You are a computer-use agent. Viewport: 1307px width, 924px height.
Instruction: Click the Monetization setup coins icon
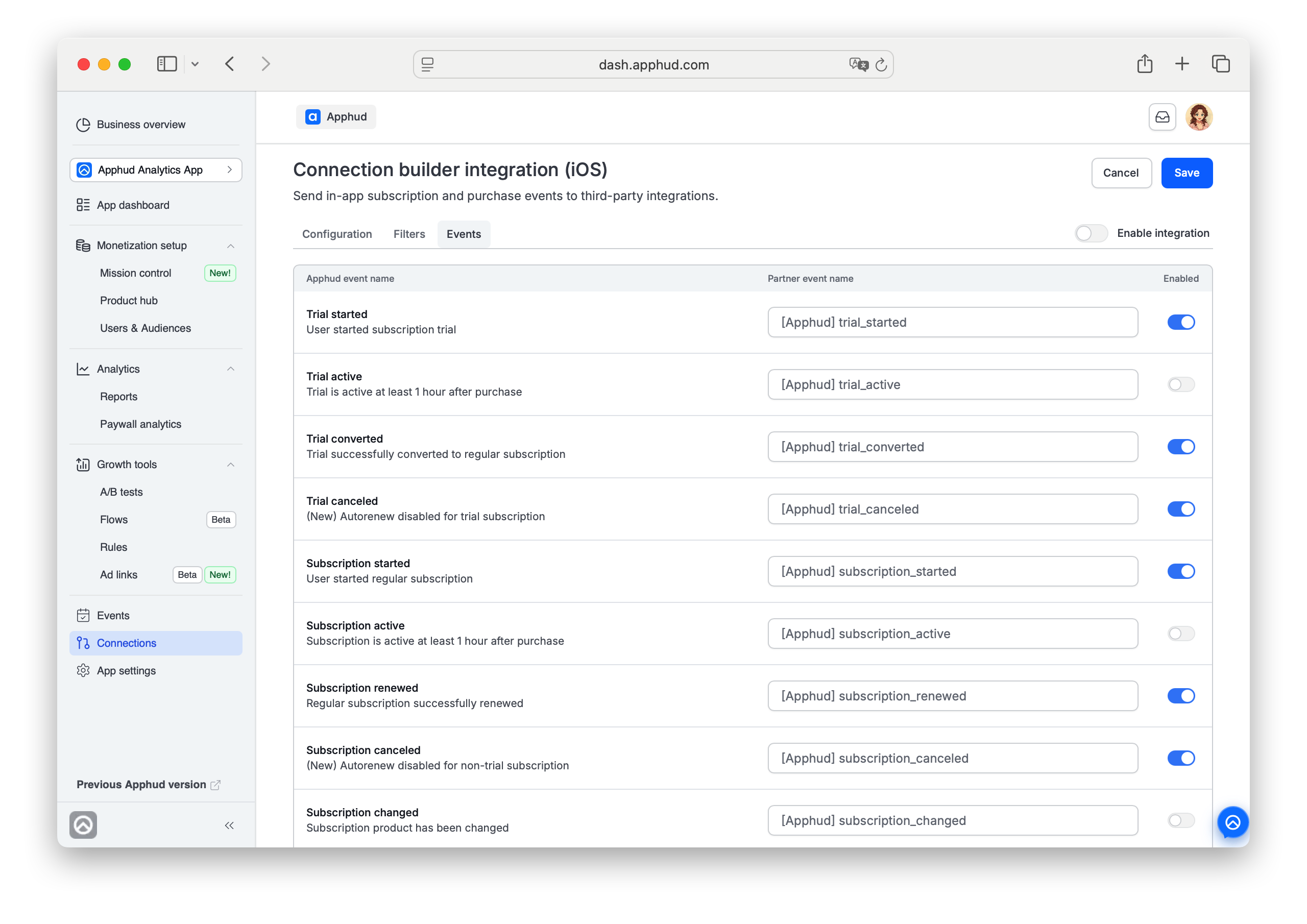[x=83, y=246]
